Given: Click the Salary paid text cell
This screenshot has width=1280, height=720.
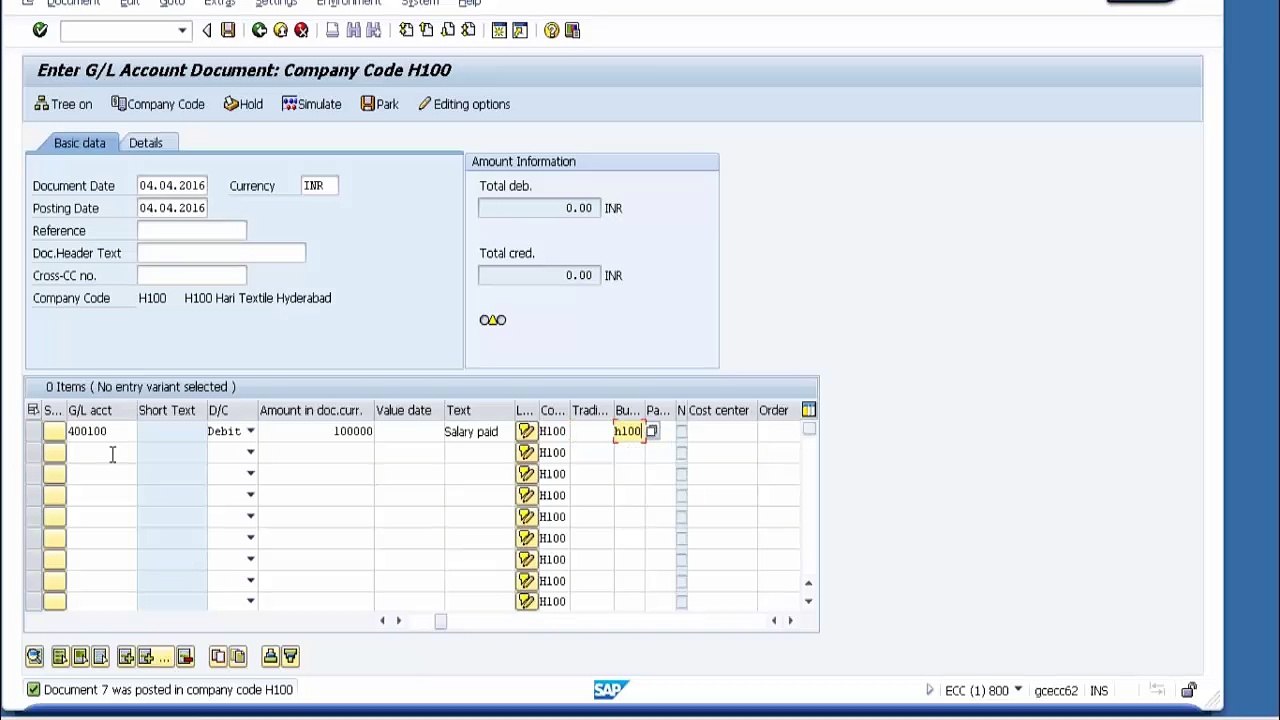Looking at the screenshot, I should tap(479, 431).
